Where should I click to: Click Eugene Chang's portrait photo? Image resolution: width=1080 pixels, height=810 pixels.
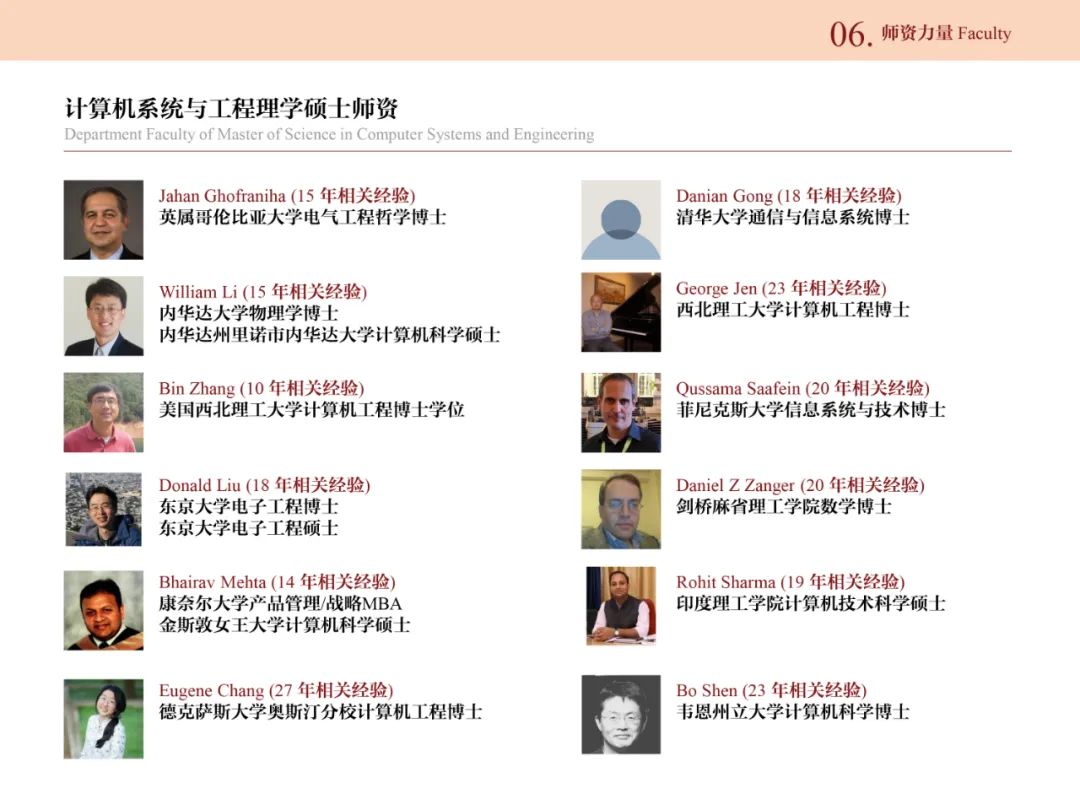[103, 718]
